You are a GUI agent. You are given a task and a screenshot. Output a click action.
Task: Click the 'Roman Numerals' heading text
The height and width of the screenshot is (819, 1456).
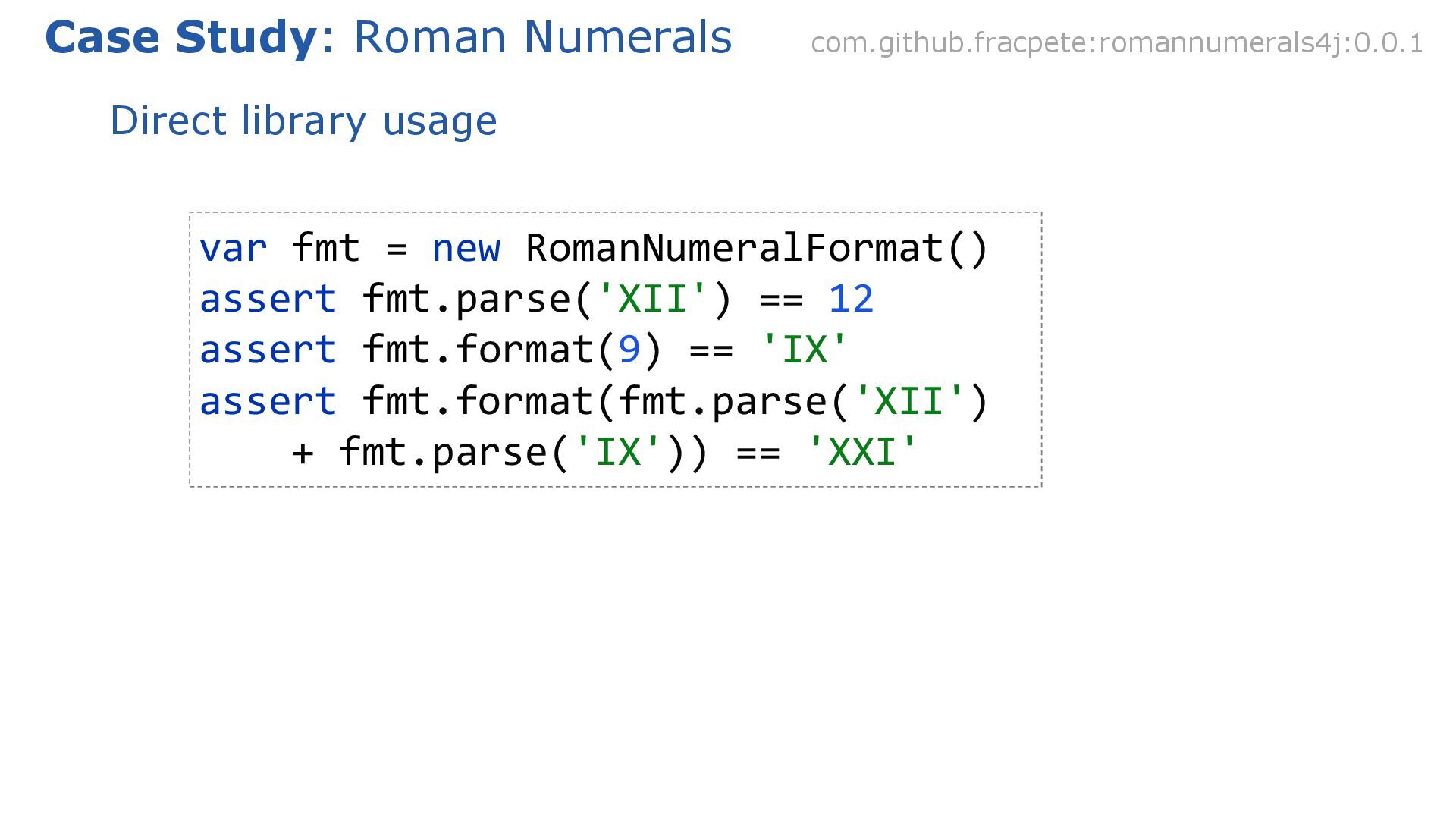point(542,38)
